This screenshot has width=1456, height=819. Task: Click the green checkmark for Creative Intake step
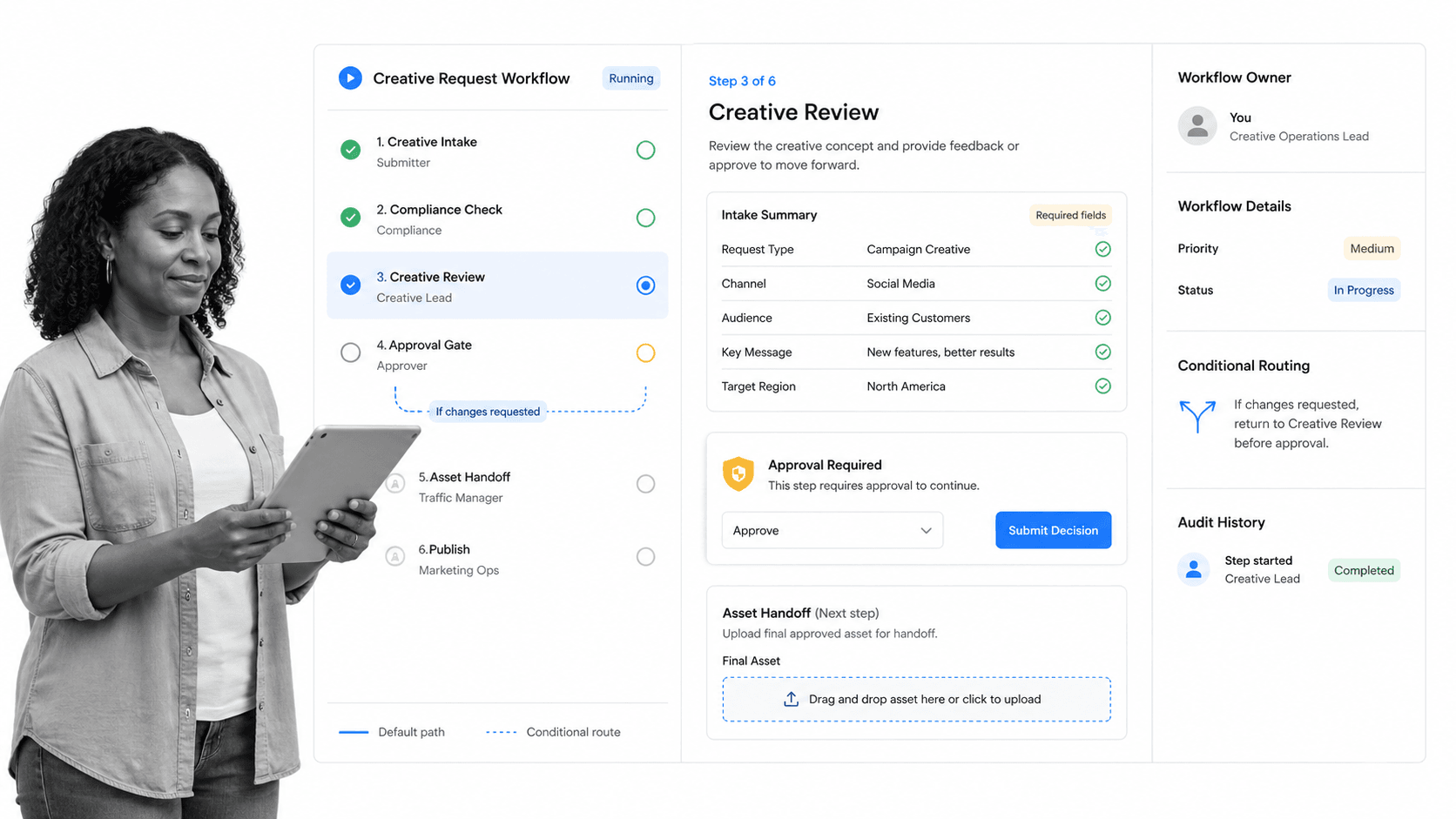click(350, 150)
